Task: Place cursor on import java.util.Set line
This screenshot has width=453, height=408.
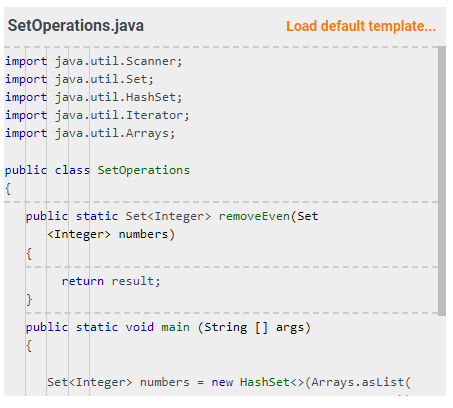Action: [79, 79]
